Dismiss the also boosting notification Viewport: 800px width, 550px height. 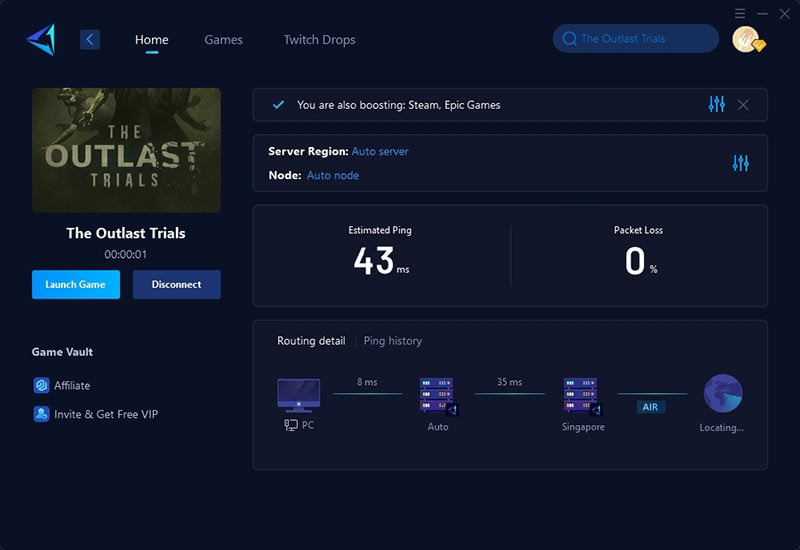(x=743, y=105)
